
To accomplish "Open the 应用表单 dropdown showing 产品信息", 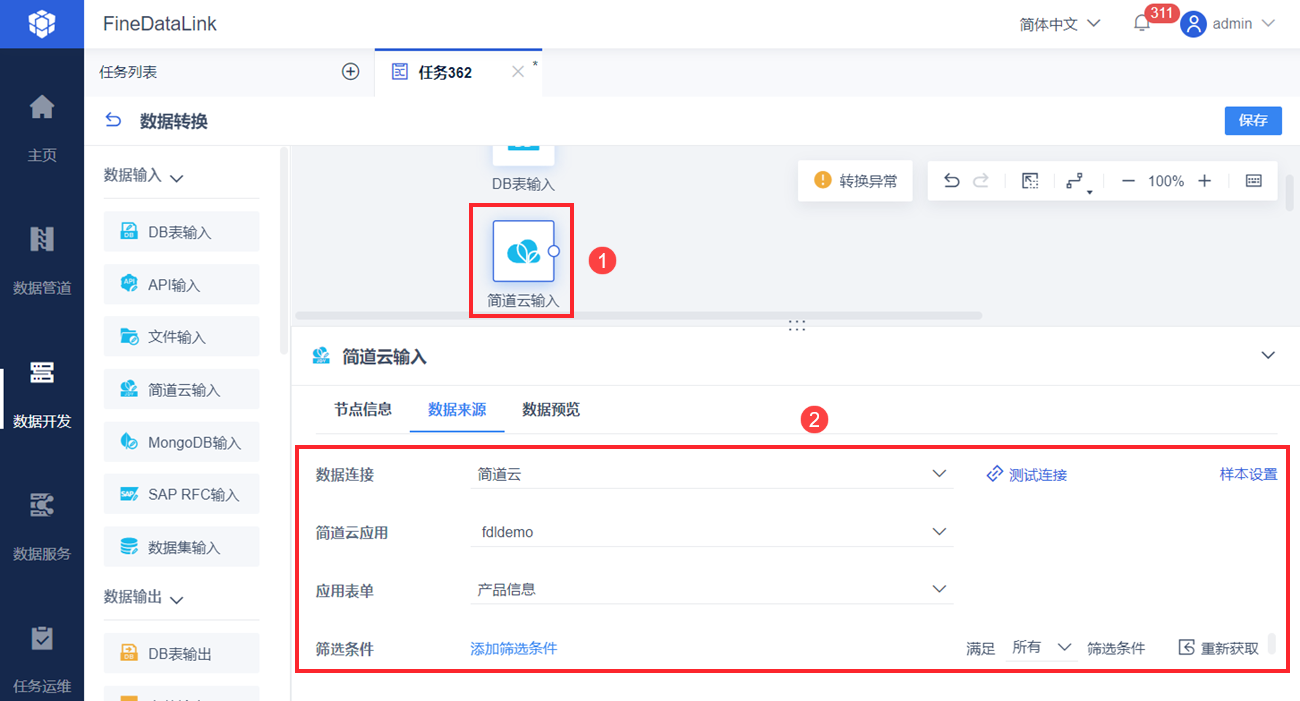I will click(x=712, y=589).
